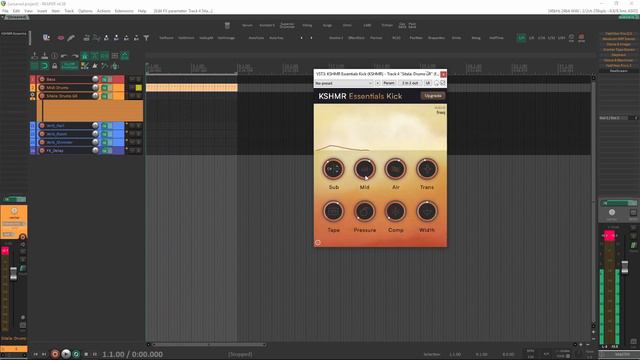Click the funnel filter icon
This screenshot has width=640, height=360.
point(146,38)
